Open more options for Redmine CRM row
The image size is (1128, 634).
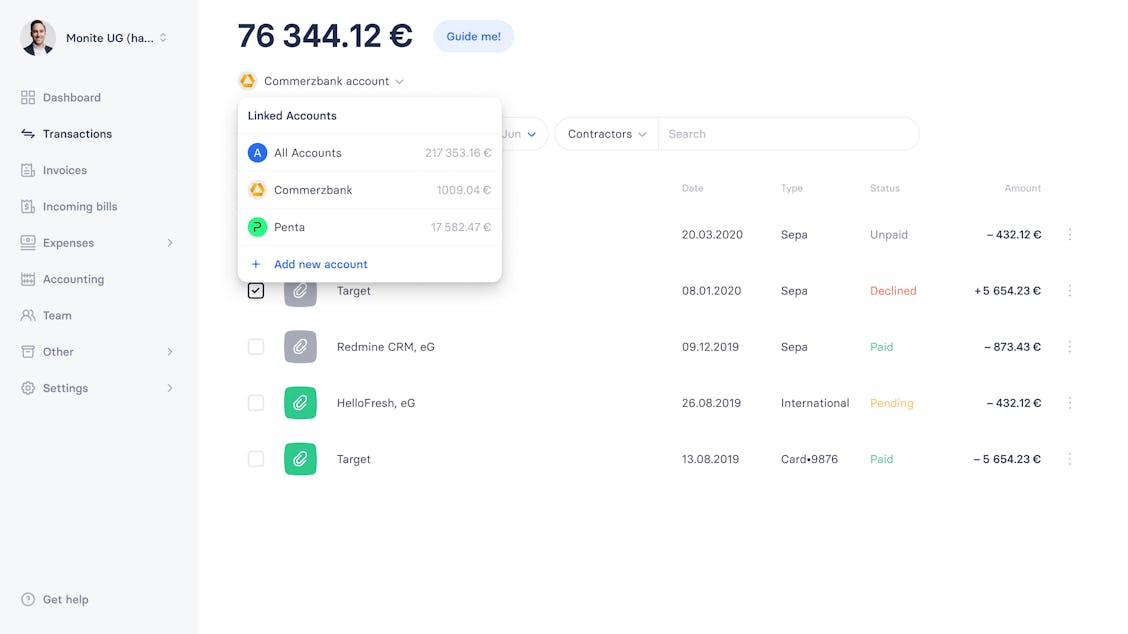pos(1070,347)
